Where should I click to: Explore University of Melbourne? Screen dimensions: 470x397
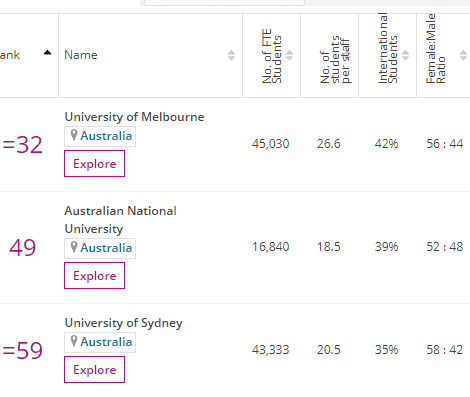(95, 163)
